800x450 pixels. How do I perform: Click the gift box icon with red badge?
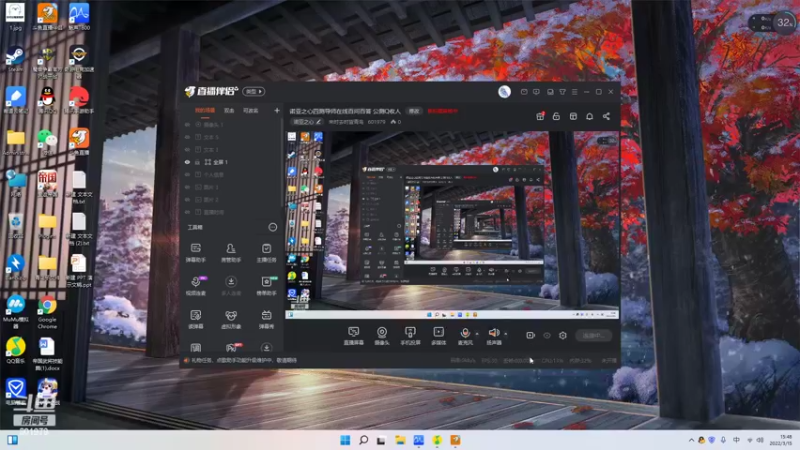540,116
